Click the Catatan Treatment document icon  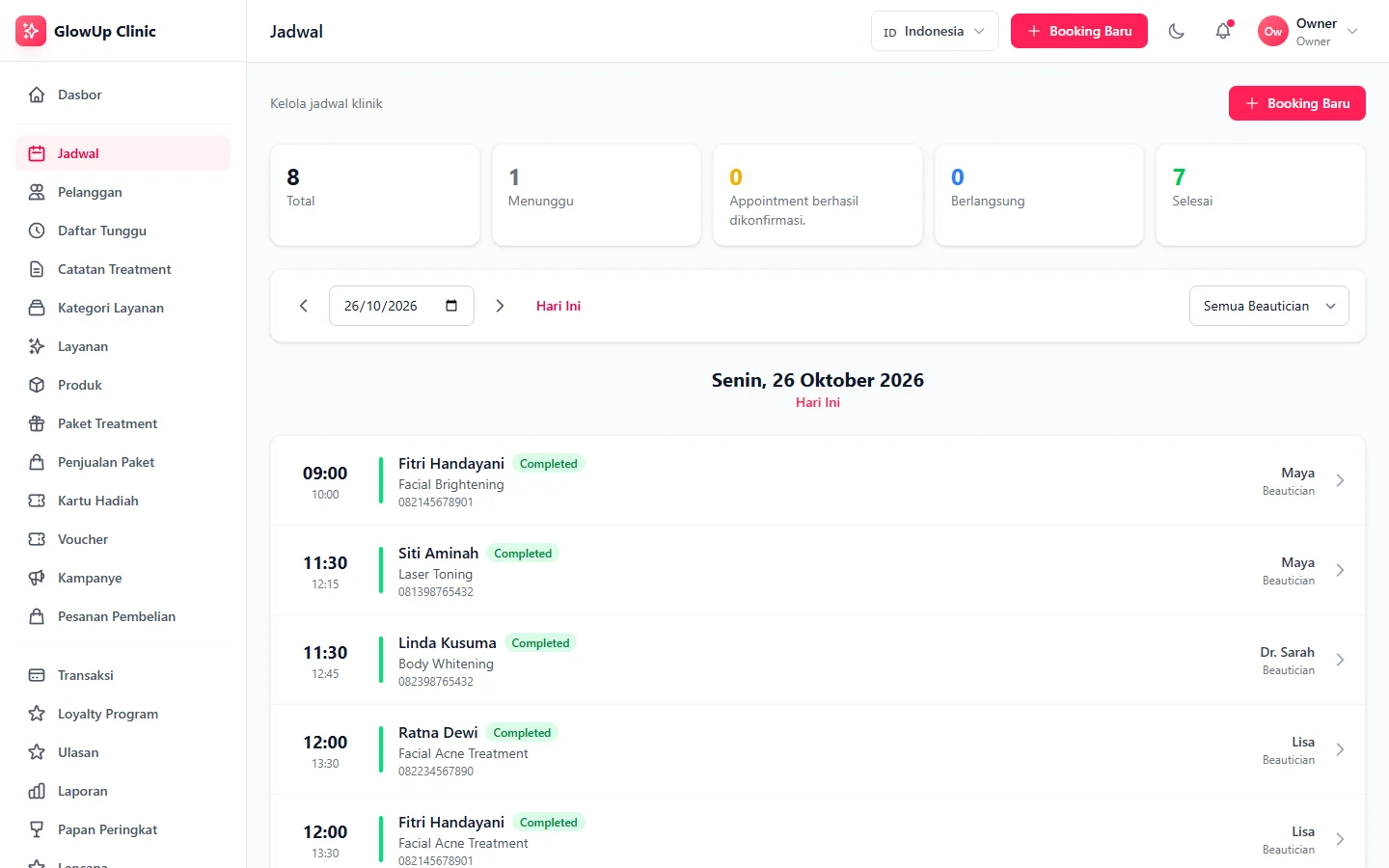[x=37, y=269]
